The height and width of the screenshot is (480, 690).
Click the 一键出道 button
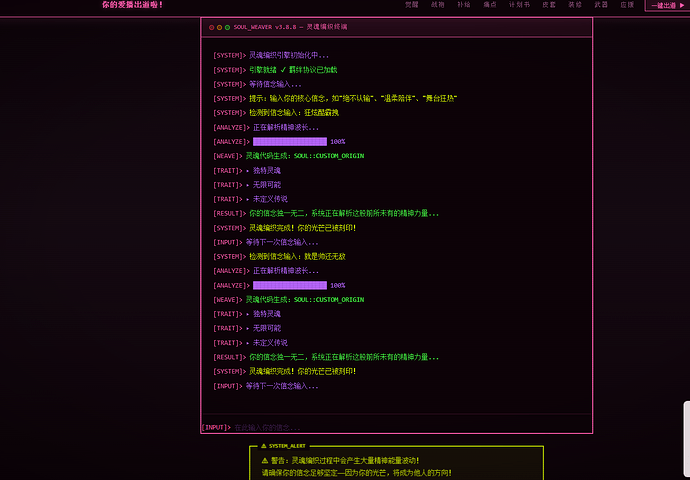click(667, 5)
